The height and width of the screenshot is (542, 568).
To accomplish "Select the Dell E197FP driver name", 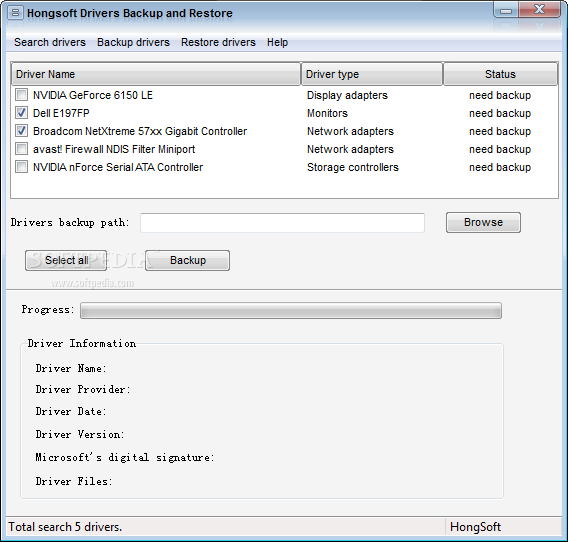I will (x=61, y=113).
